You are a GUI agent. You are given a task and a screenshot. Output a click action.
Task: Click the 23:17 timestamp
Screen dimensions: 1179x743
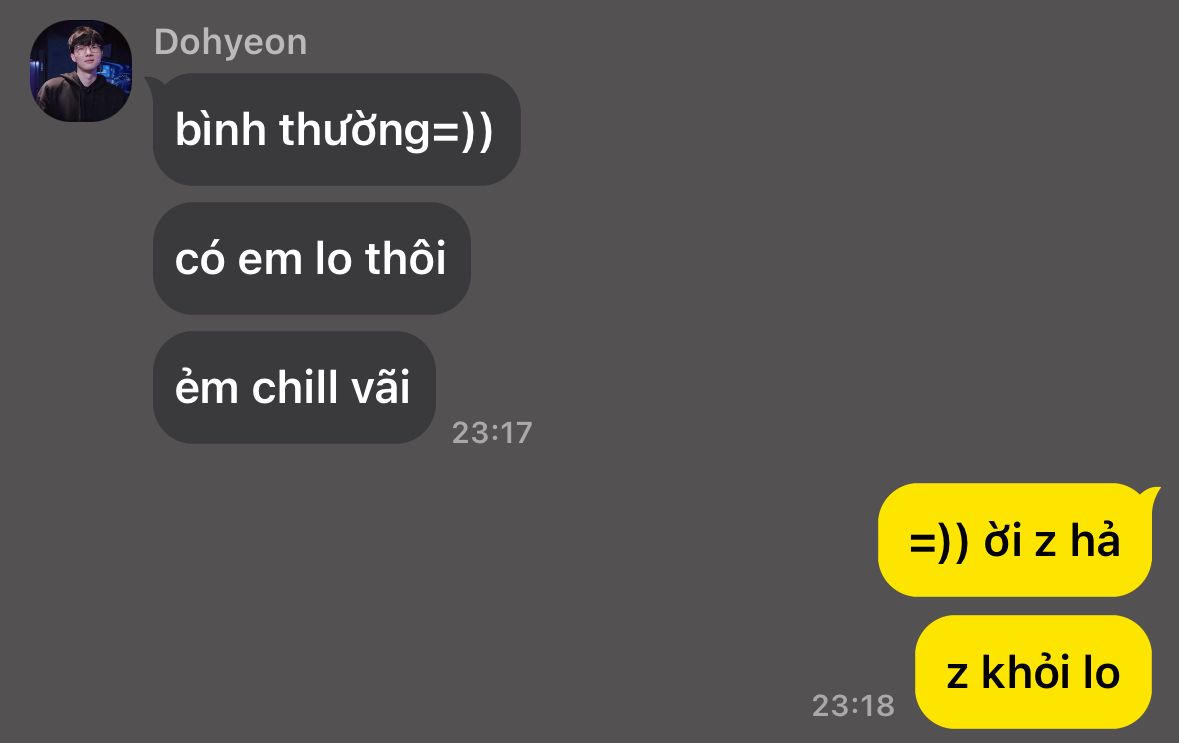[x=492, y=432]
